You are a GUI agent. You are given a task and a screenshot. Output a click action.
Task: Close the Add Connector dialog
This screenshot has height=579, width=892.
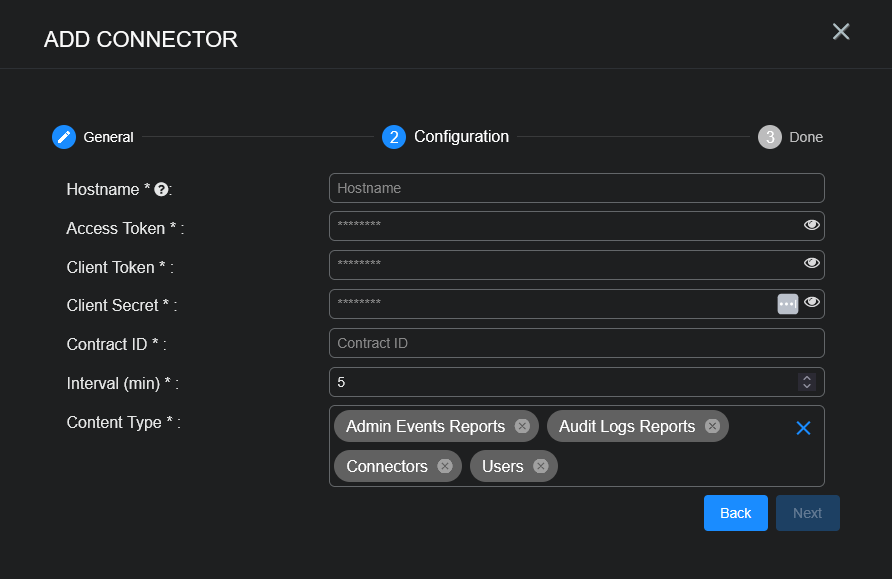coord(841,32)
